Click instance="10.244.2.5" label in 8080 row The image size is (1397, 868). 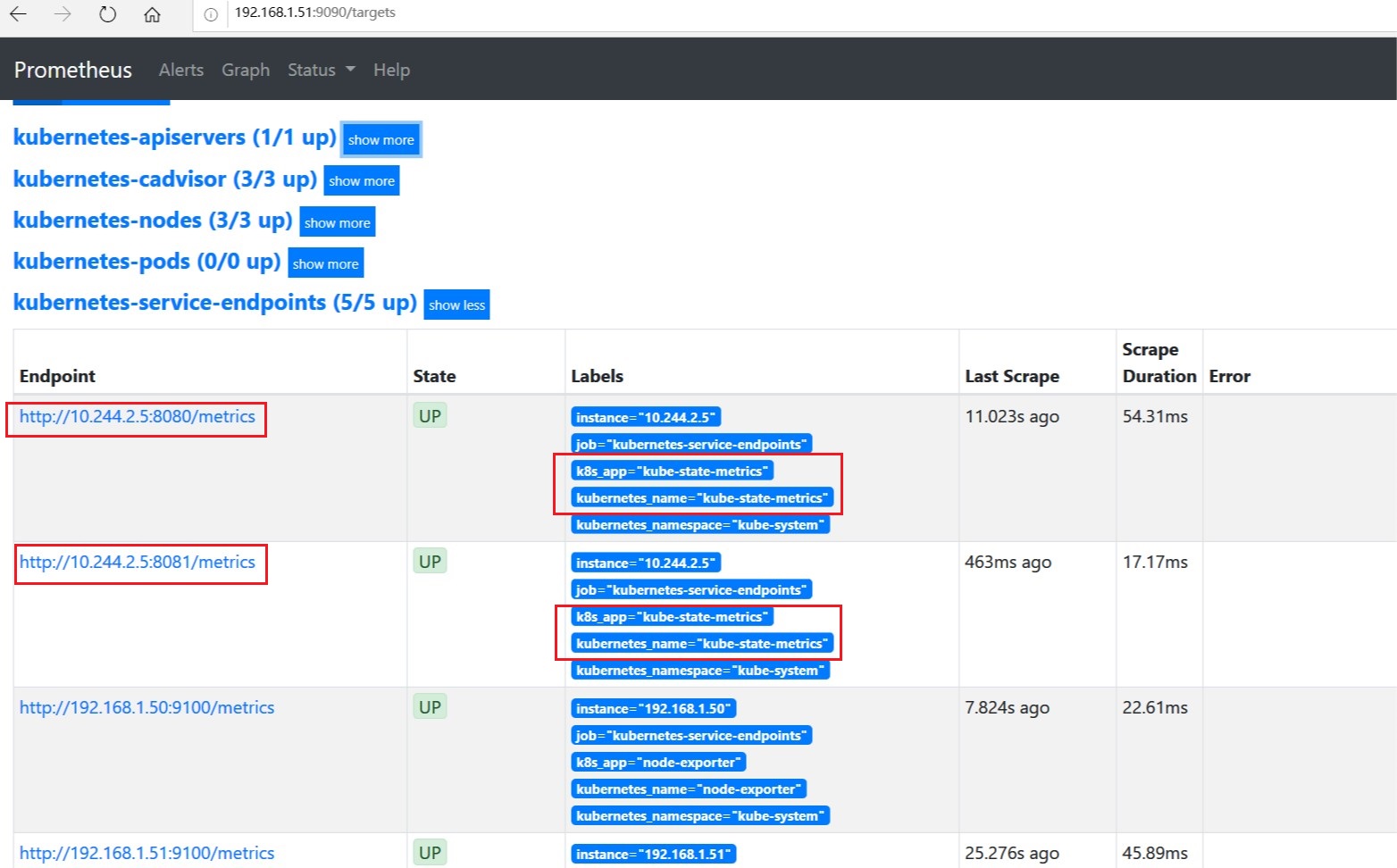pos(646,417)
